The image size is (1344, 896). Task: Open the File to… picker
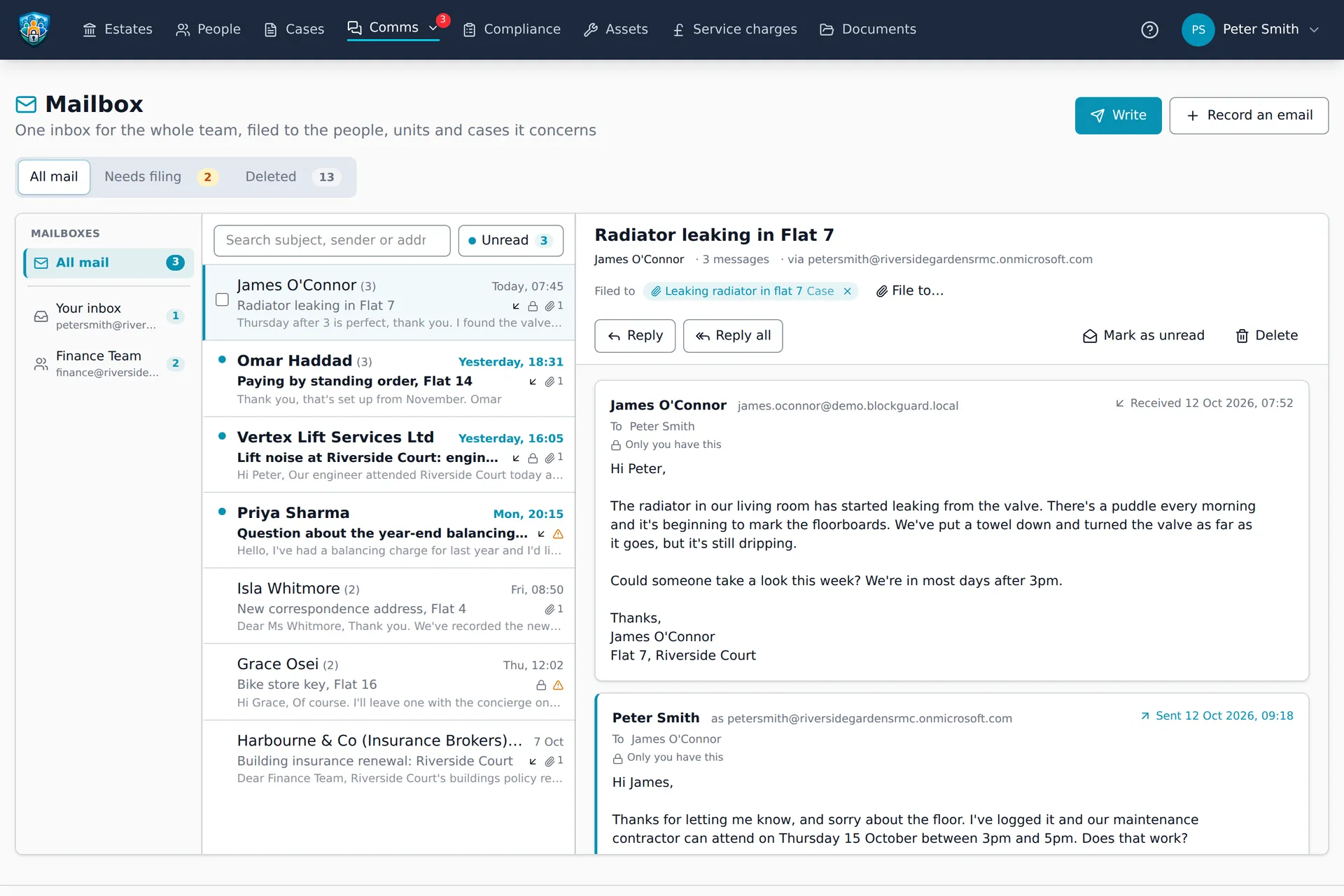tap(909, 290)
